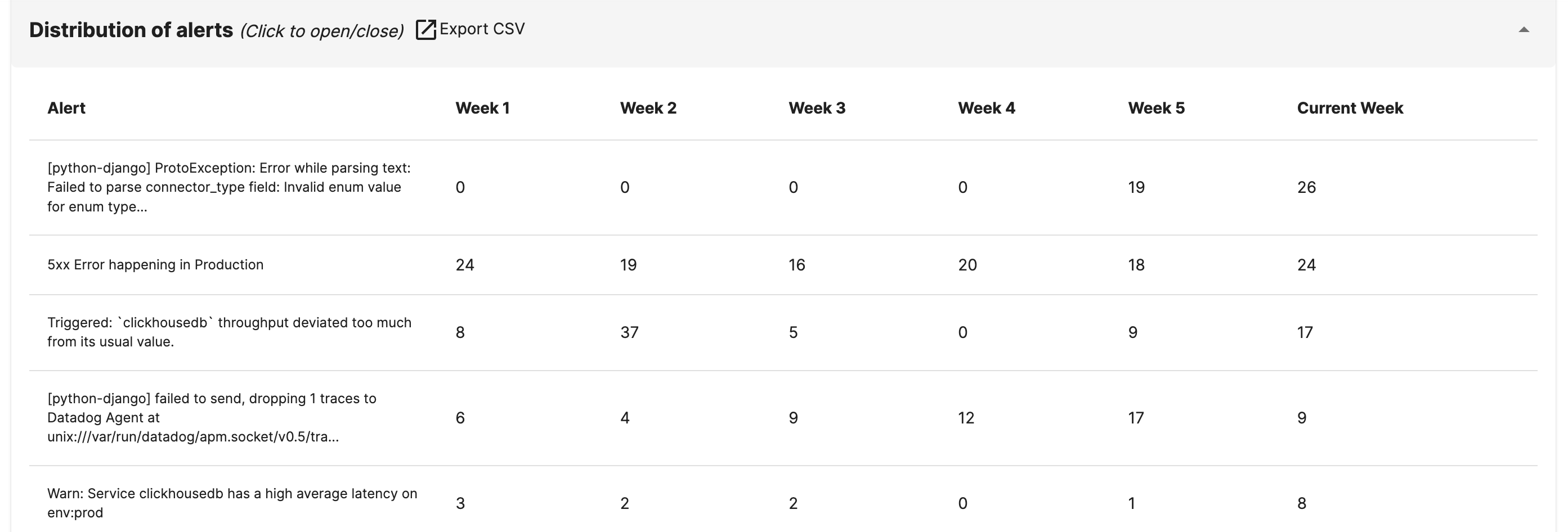Image resolution: width=1568 pixels, height=532 pixels.
Task: Click the Distribution of alerts heading
Action: pos(131,30)
